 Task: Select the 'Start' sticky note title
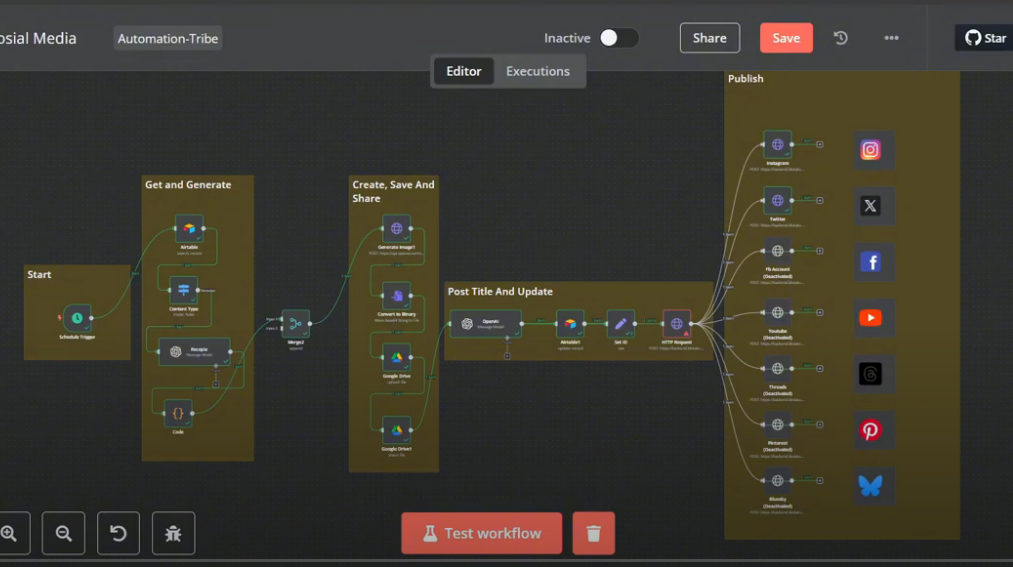pyautogui.click(x=39, y=274)
